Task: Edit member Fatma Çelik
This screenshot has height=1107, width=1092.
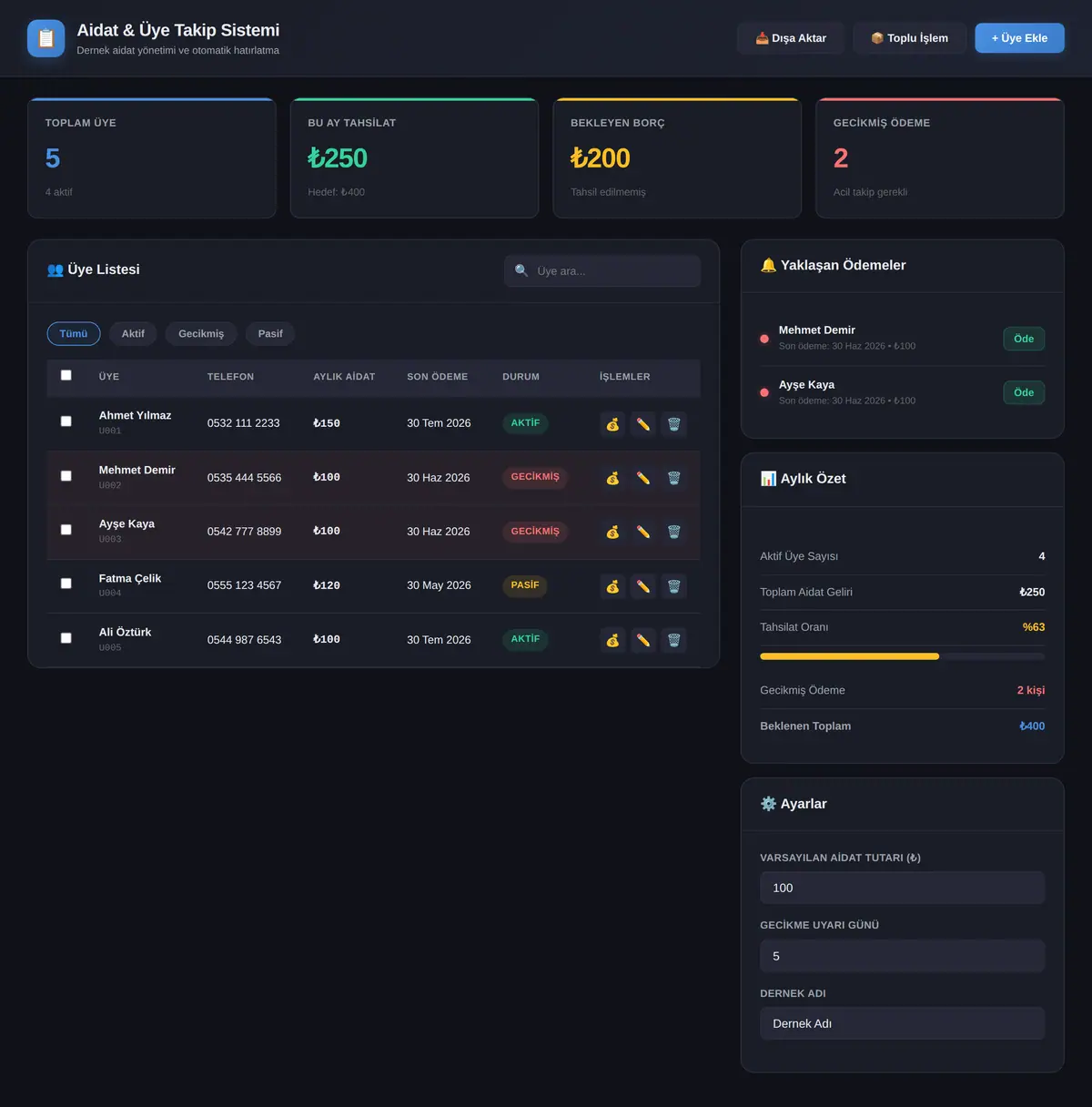Action: tap(643, 586)
